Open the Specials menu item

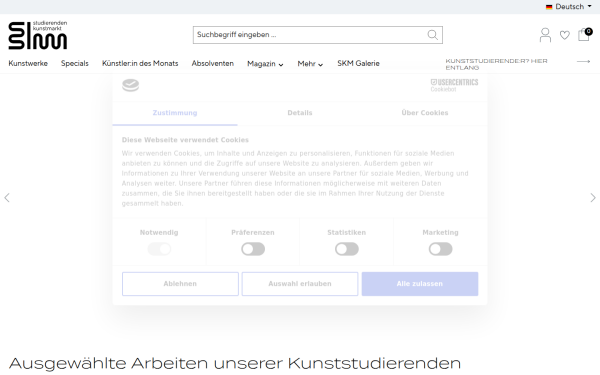[x=75, y=63]
